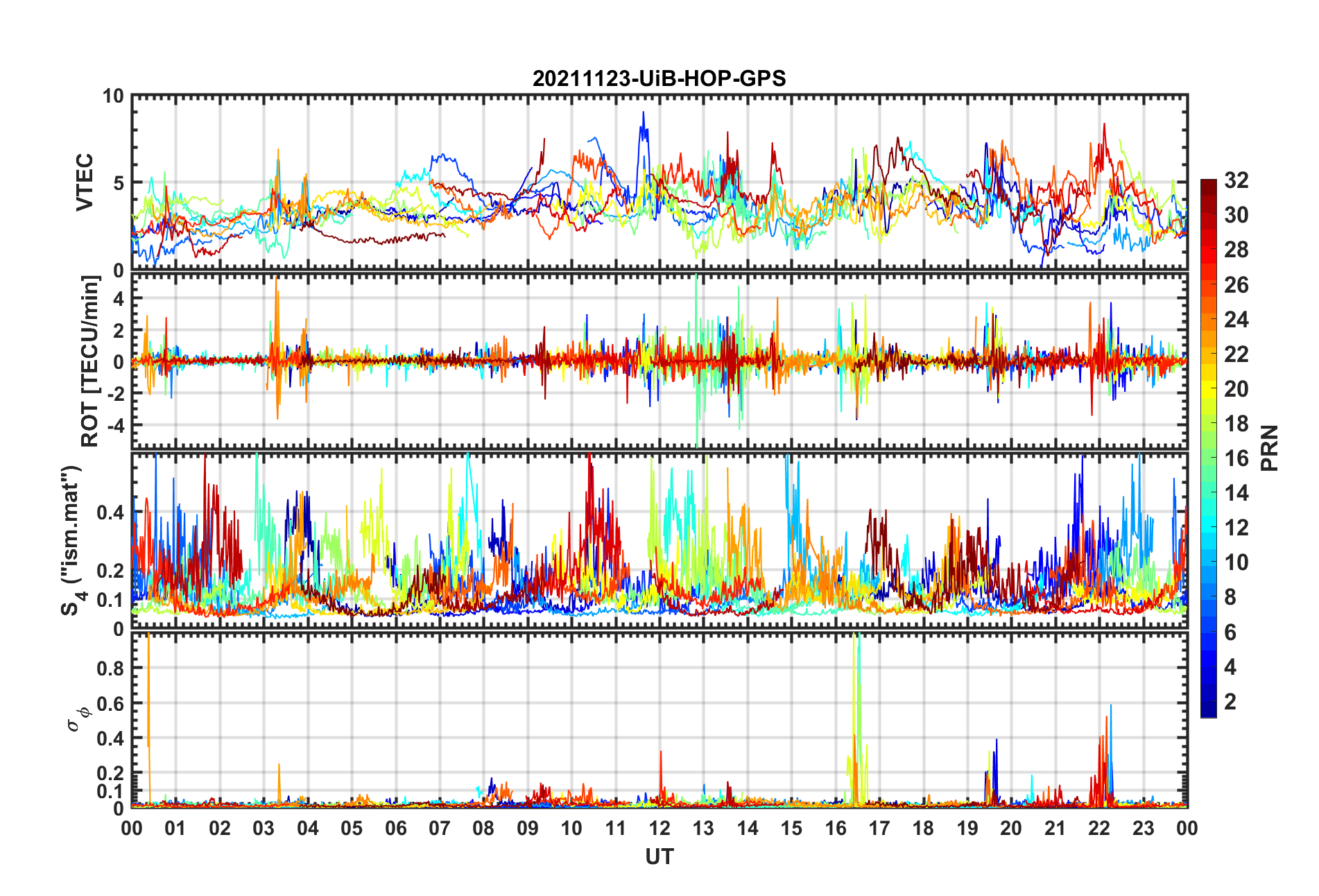1319x896 pixels.
Task: Click x-axis tick label 06
Action: (395, 828)
